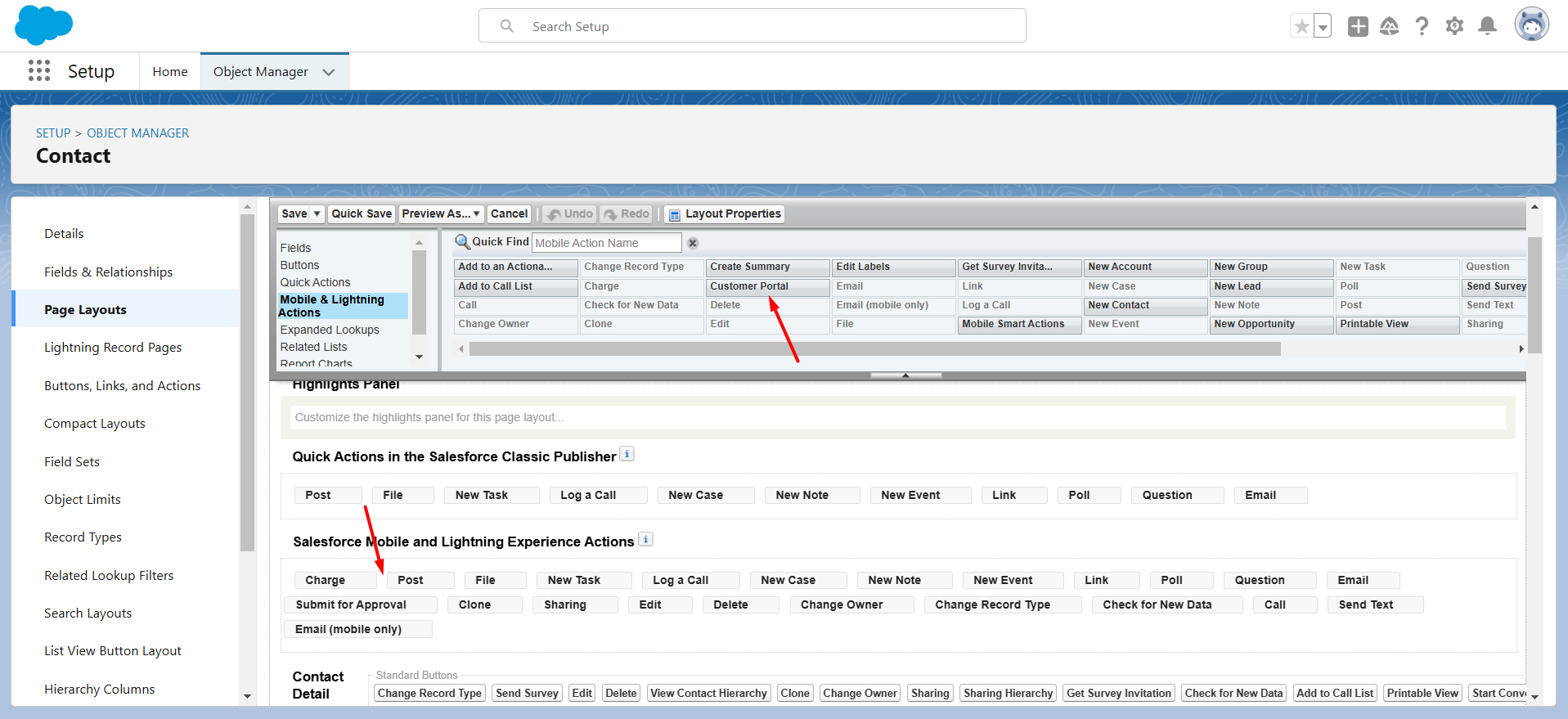This screenshot has height=719, width=1568.
Task: Select Submit for Approval action
Action: click(x=360, y=604)
